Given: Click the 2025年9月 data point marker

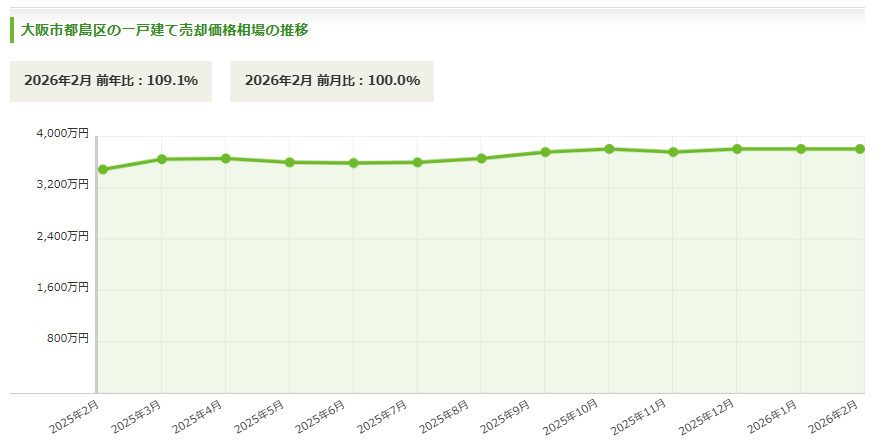Looking at the screenshot, I should pyautogui.click(x=545, y=152).
